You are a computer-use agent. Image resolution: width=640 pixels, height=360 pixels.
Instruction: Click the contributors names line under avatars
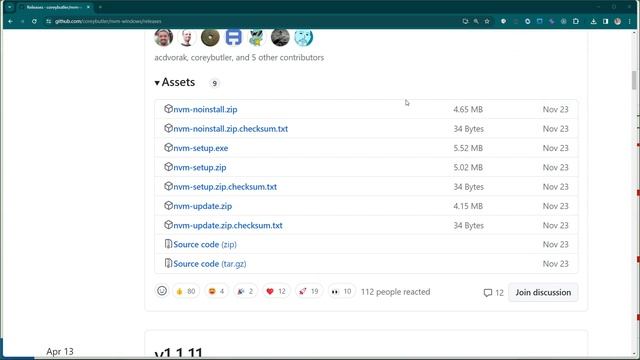239,58
